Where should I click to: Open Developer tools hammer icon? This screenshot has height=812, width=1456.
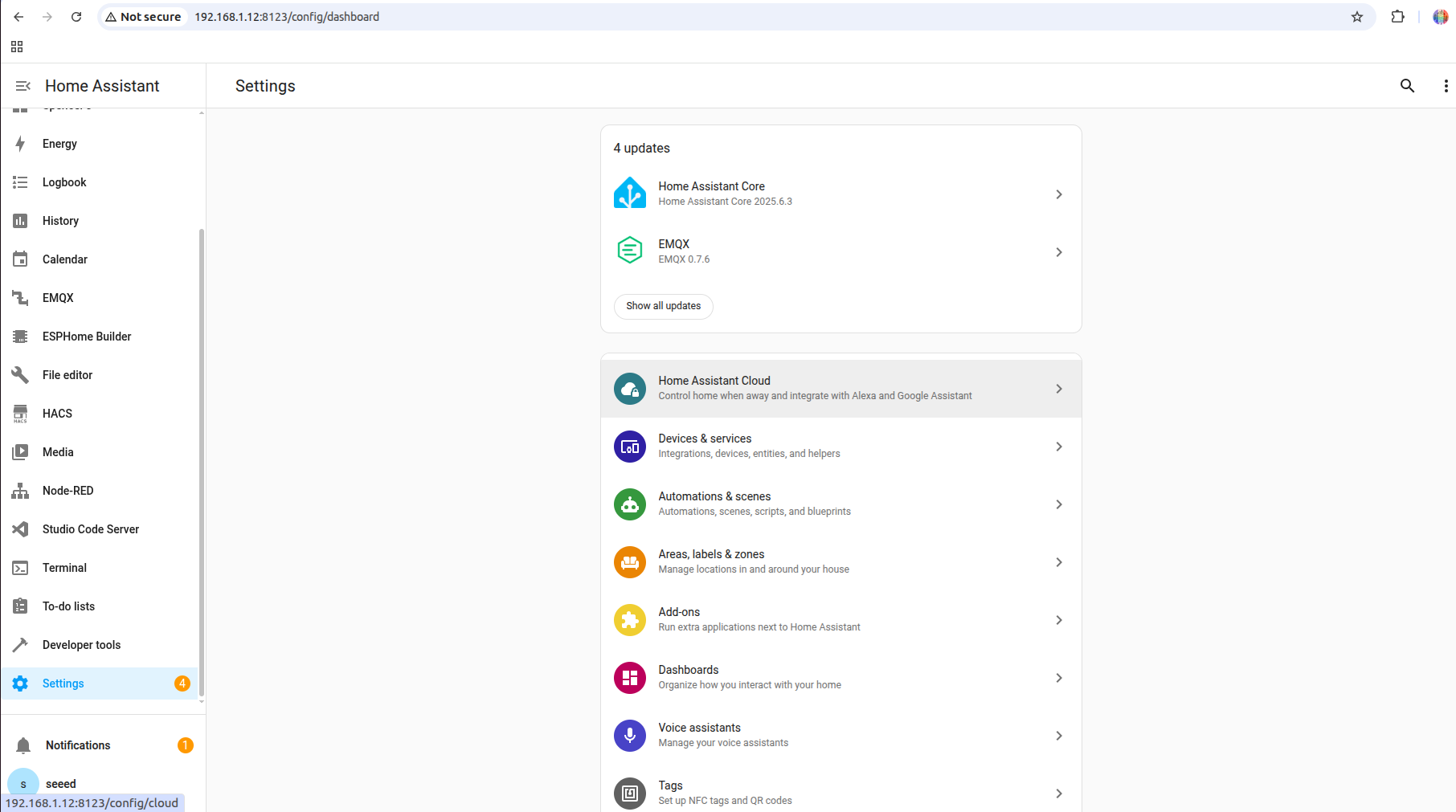coord(20,645)
